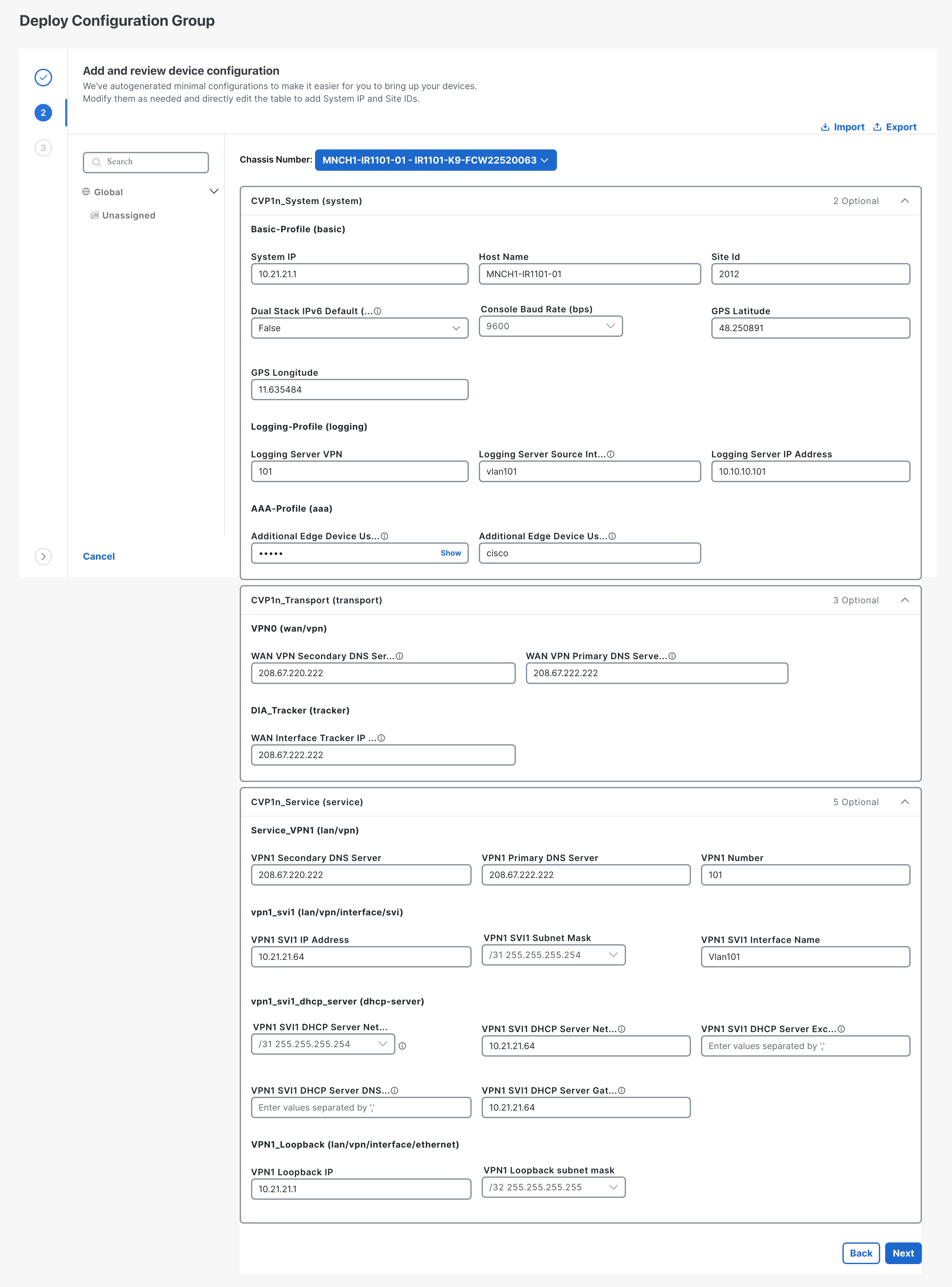Open info icon for Logging Server Source Interface
The width and height of the screenshot is (952, 1287).
coord(611,454)
